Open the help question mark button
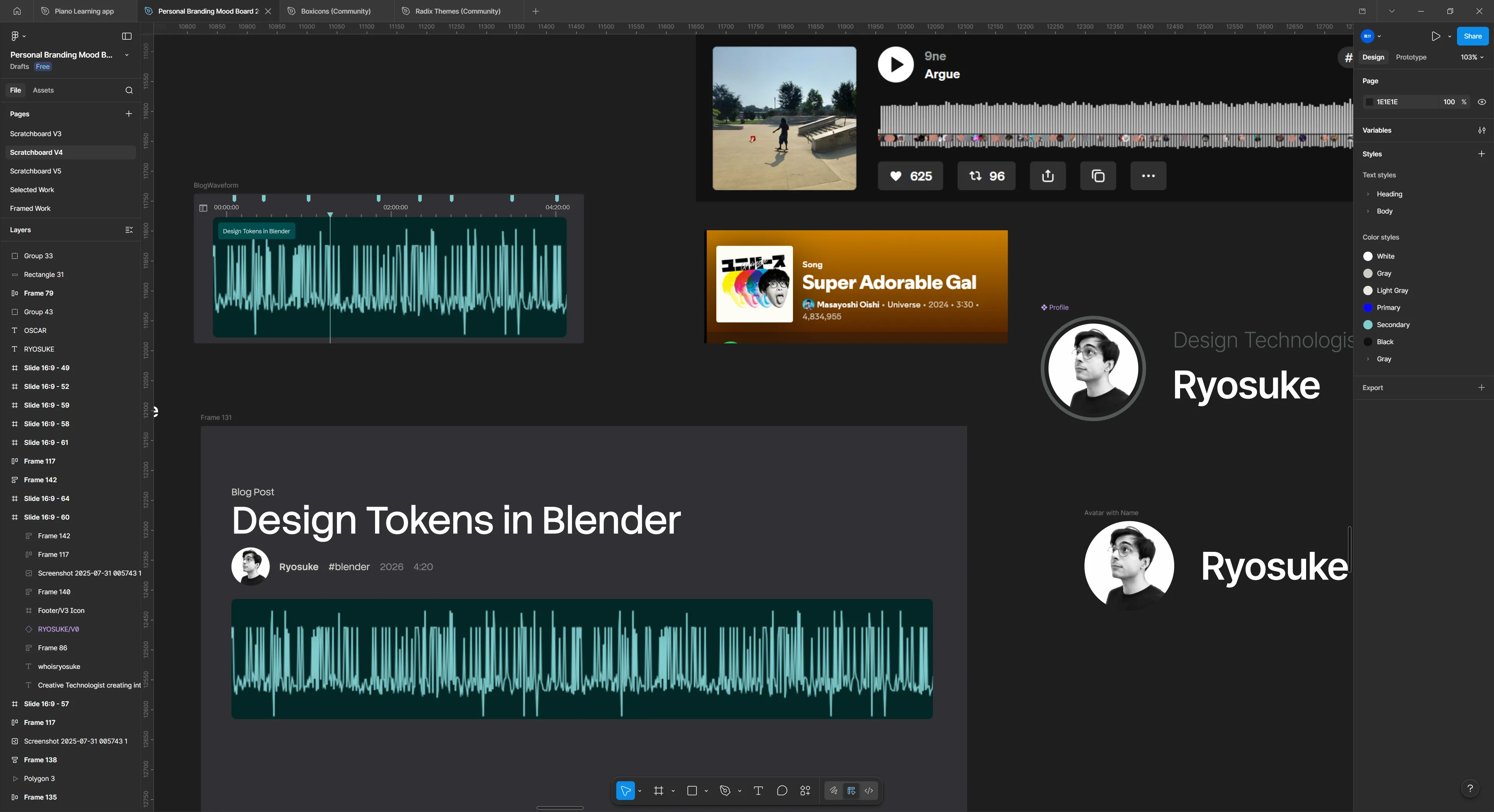This screenshot has width=1494, height=812. pyautogui.click(x=1470, y=788)
